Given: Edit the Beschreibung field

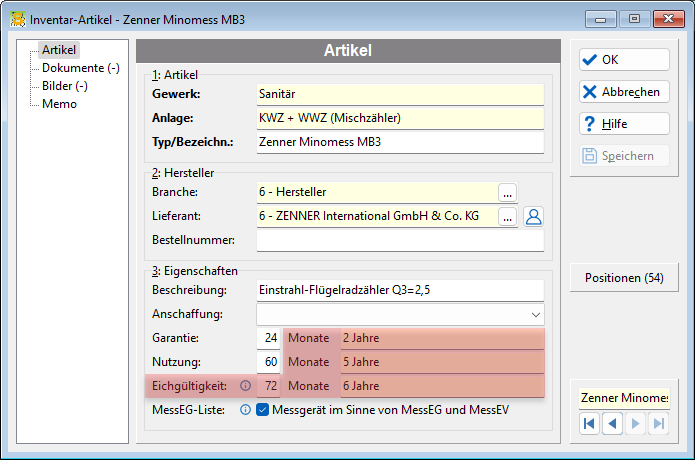Looking at the screenshot, I should (400, 290).
